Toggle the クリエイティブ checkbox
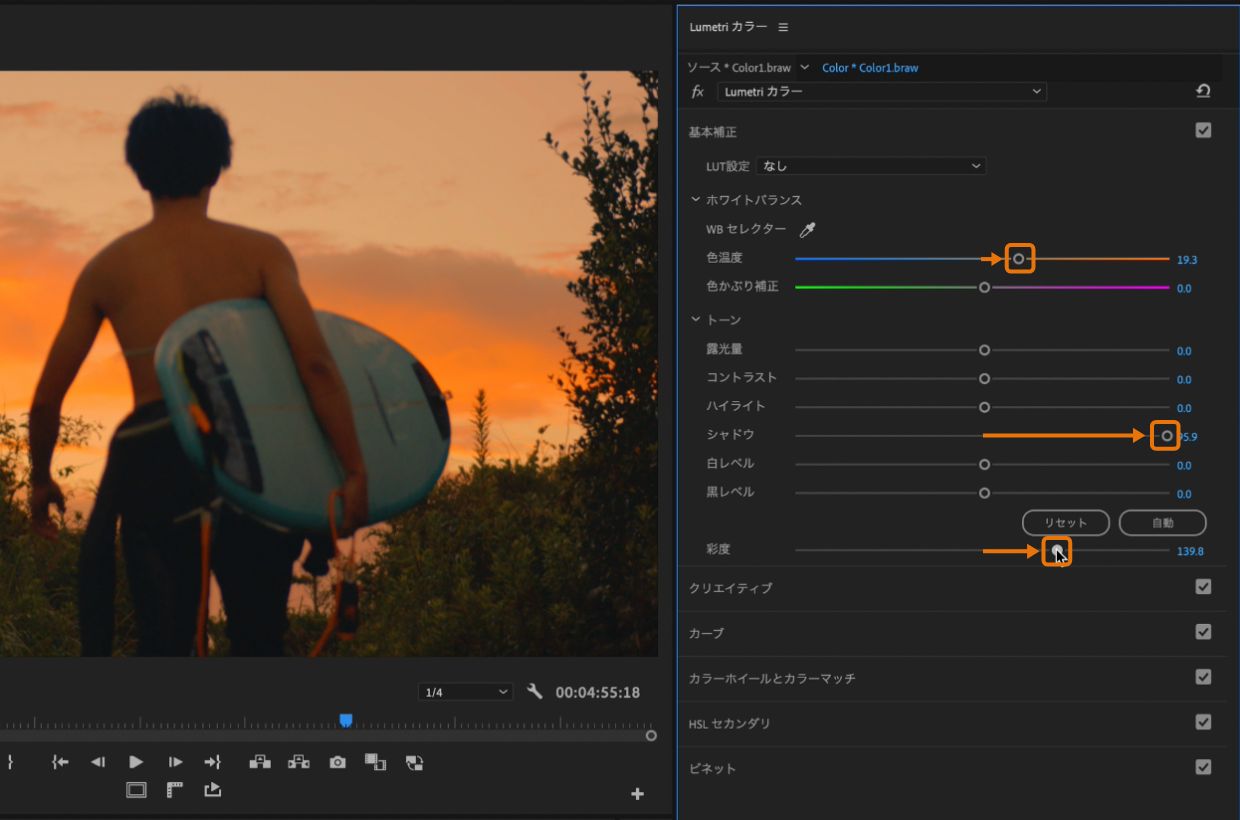1240x820 pixels. point(1203,587)
